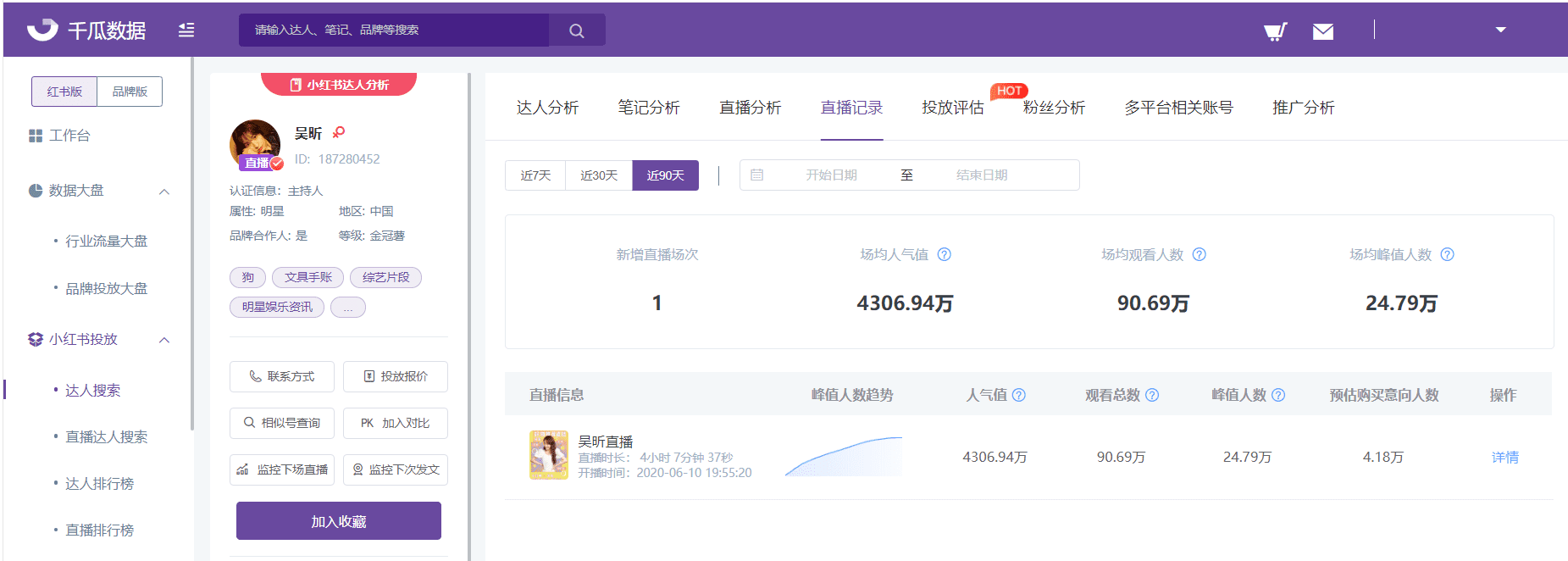
Task: Click the 千瓜数据 logo
Action: click(x=86, y=30)
